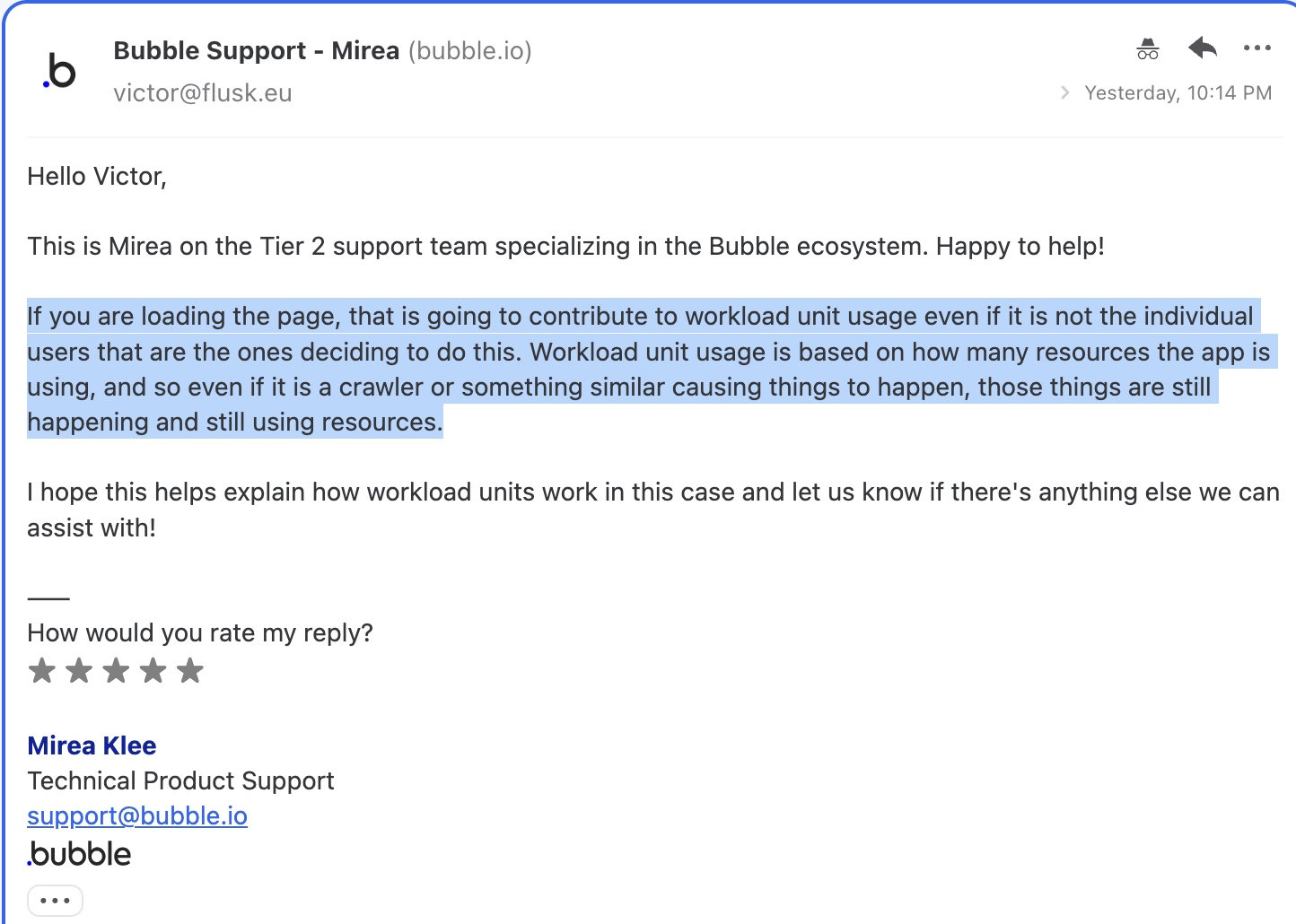Click the bubble logo in the signature
Viewport: 1296px width, 924px height.
pos(79,854)
